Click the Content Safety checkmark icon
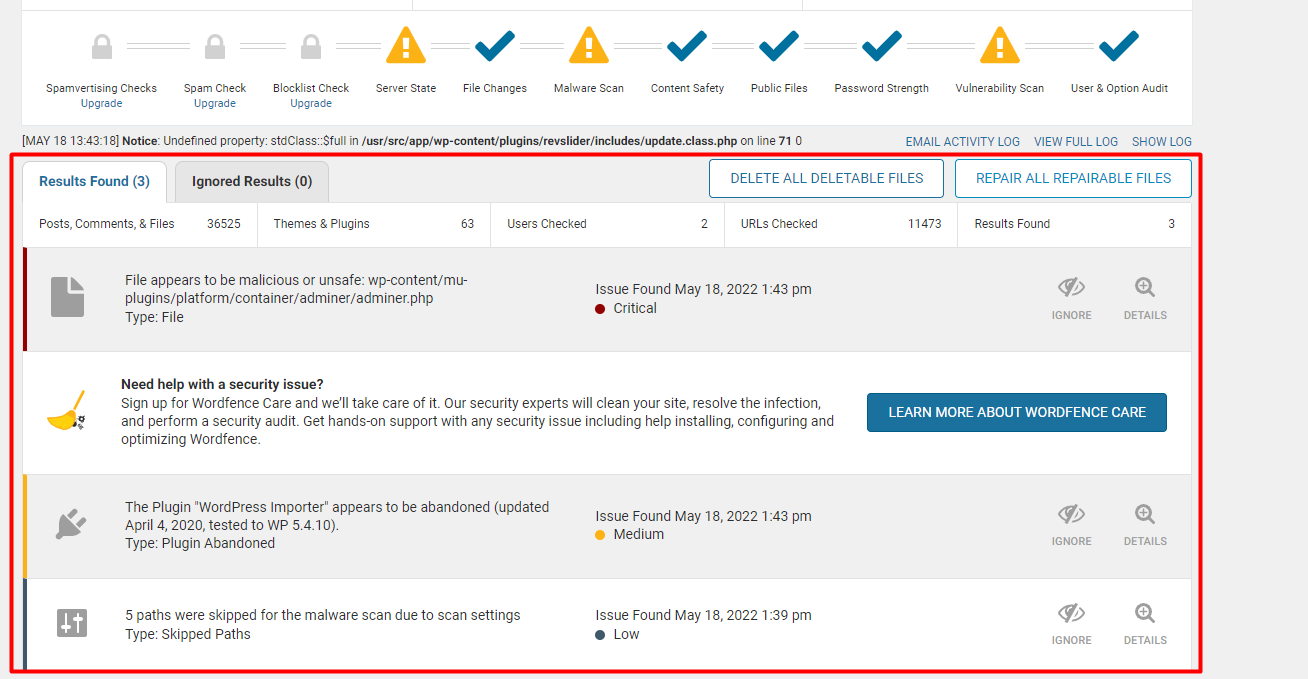The image size is (1308, 679). [x=687, y=45]
